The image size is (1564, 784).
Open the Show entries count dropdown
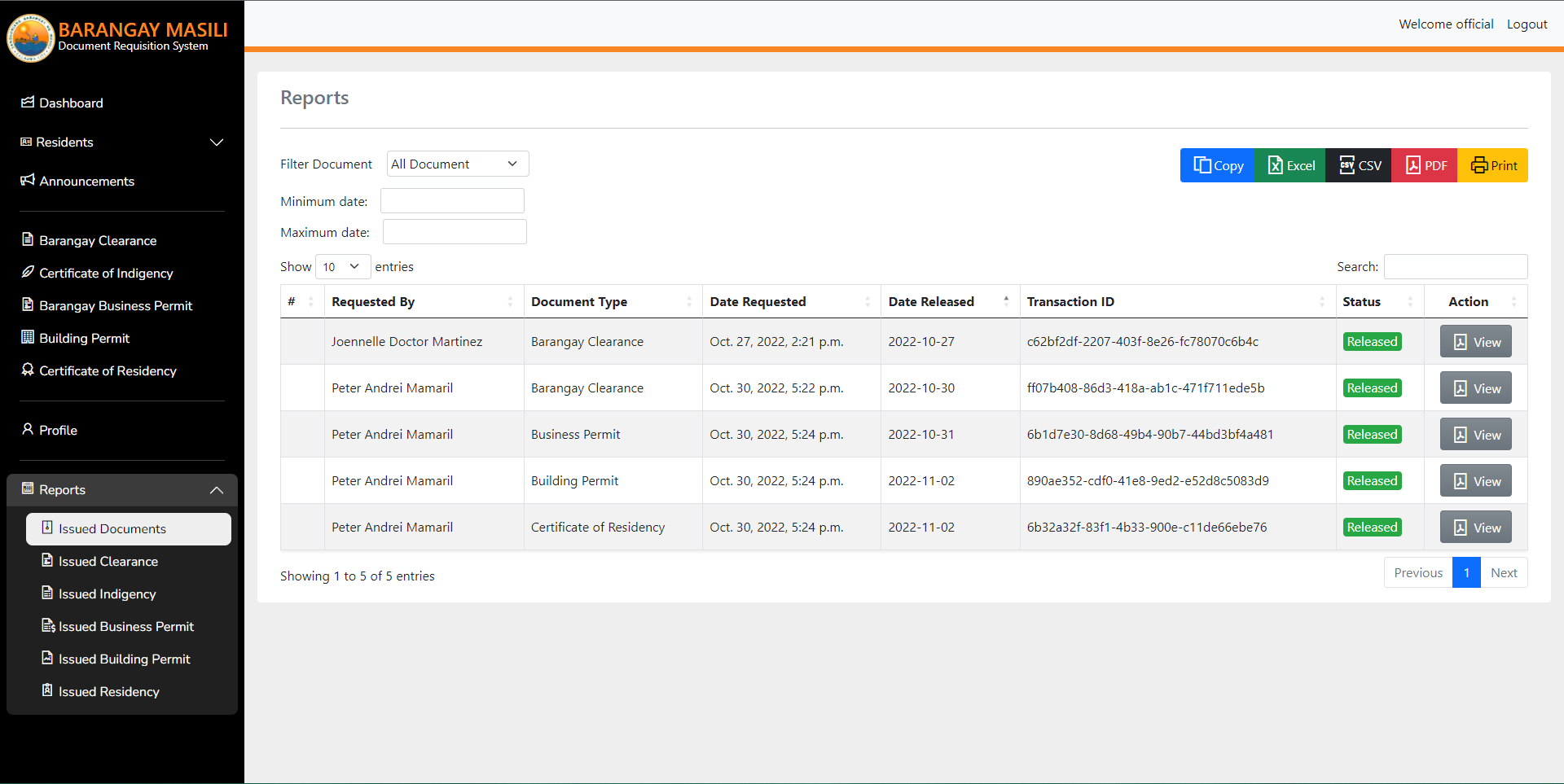342,267
